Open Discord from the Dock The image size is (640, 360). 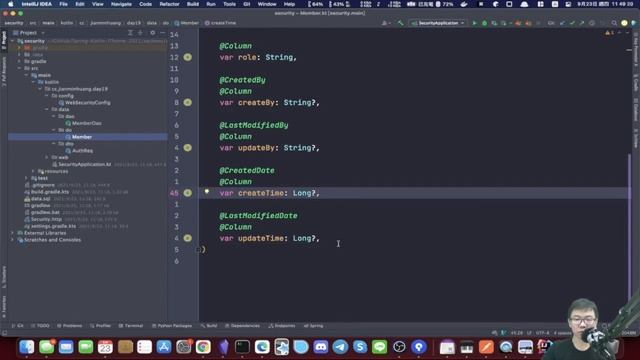320,347
